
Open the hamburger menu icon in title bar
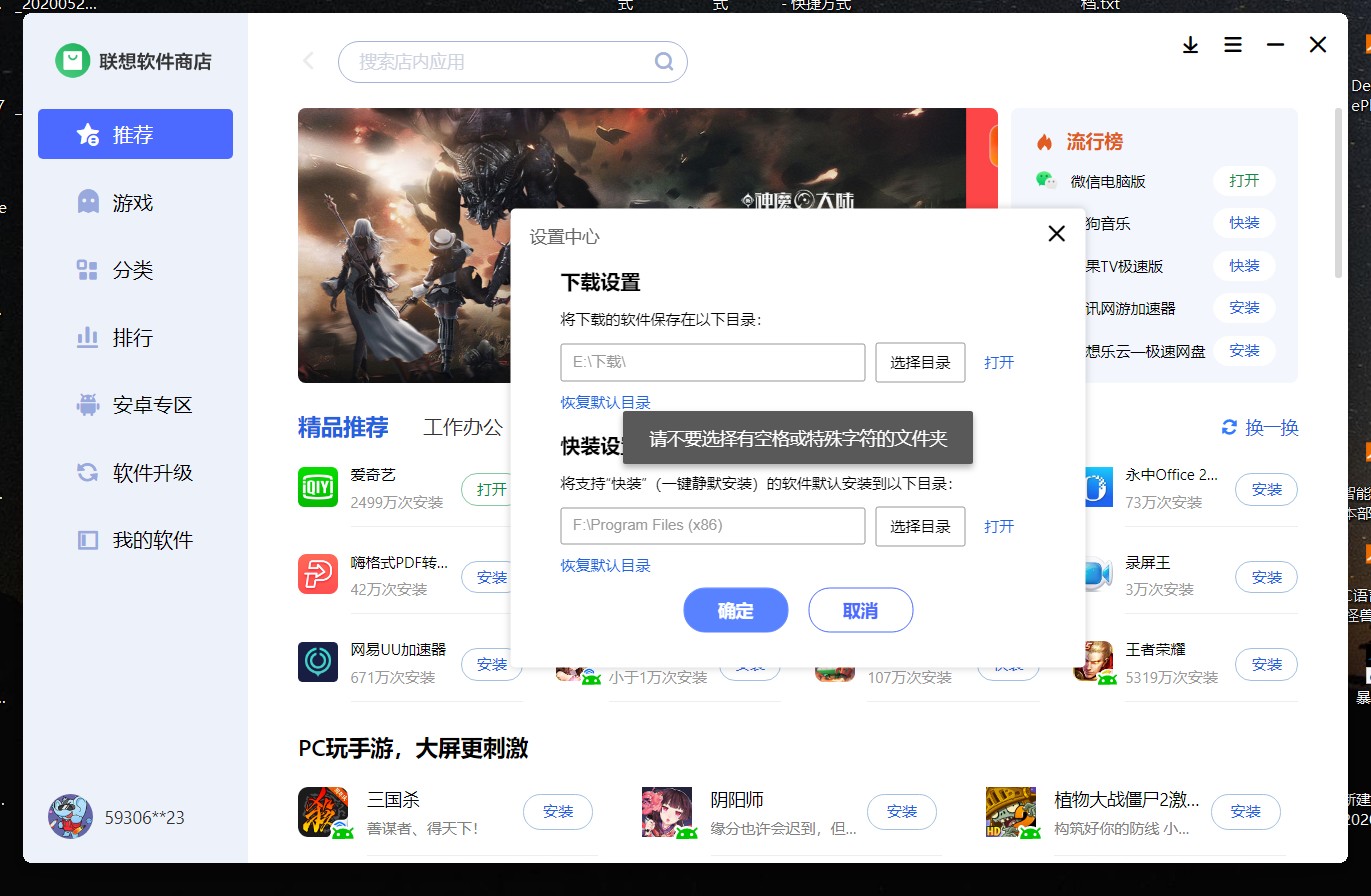click(x=1233, y=45)
